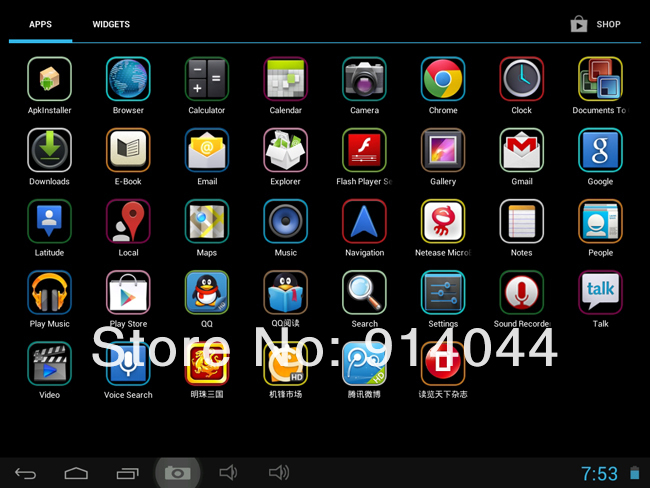
Task: Raise volume with the speaker-up button
Action: click(x=279, y=472)
